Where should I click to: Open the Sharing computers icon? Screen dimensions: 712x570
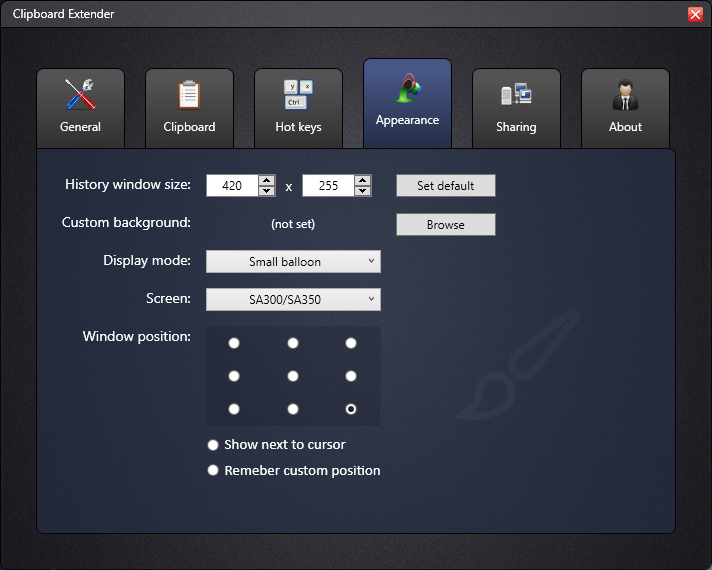coord(516,94)
